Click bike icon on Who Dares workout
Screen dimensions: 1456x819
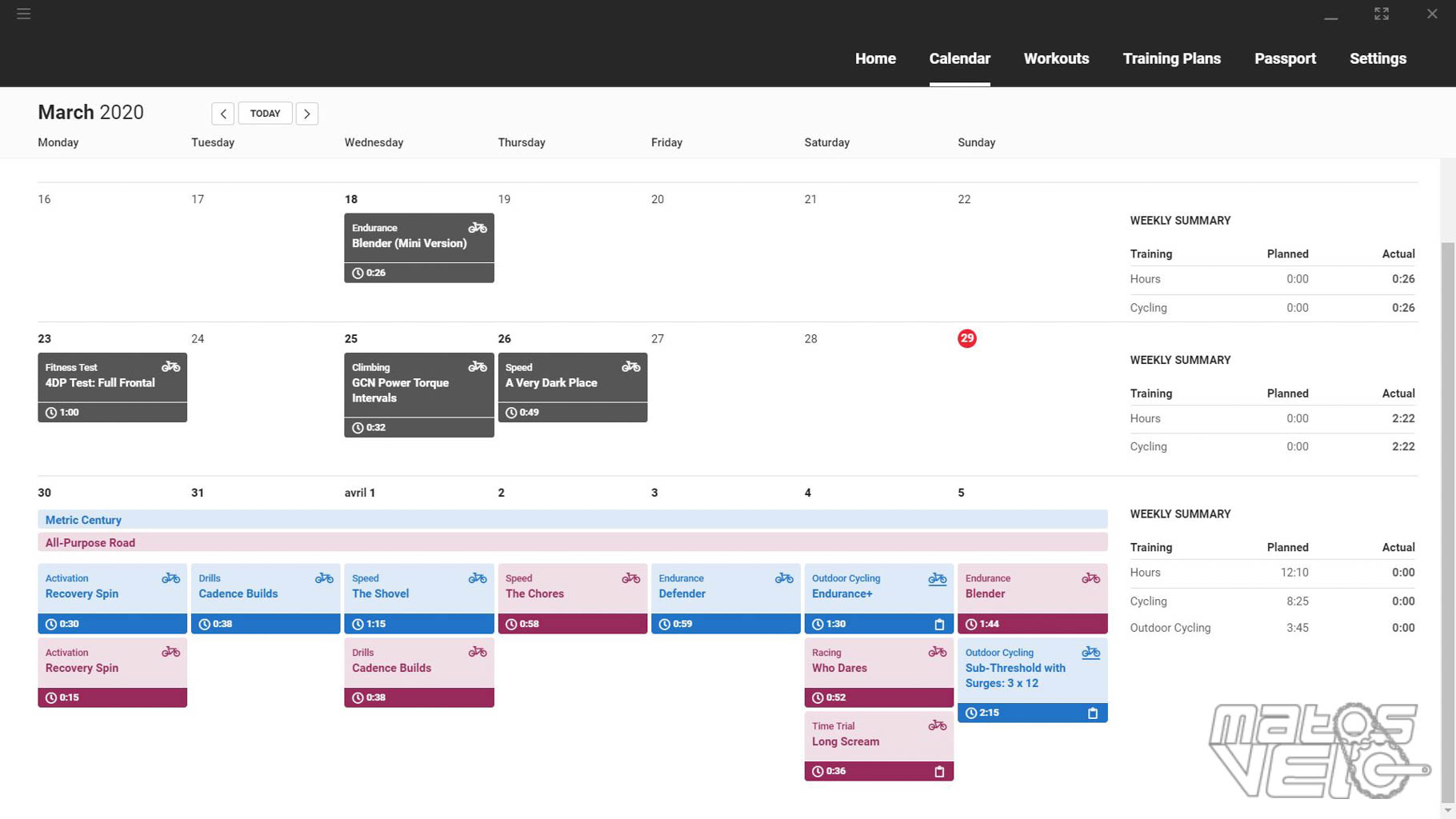pos(937,653)
